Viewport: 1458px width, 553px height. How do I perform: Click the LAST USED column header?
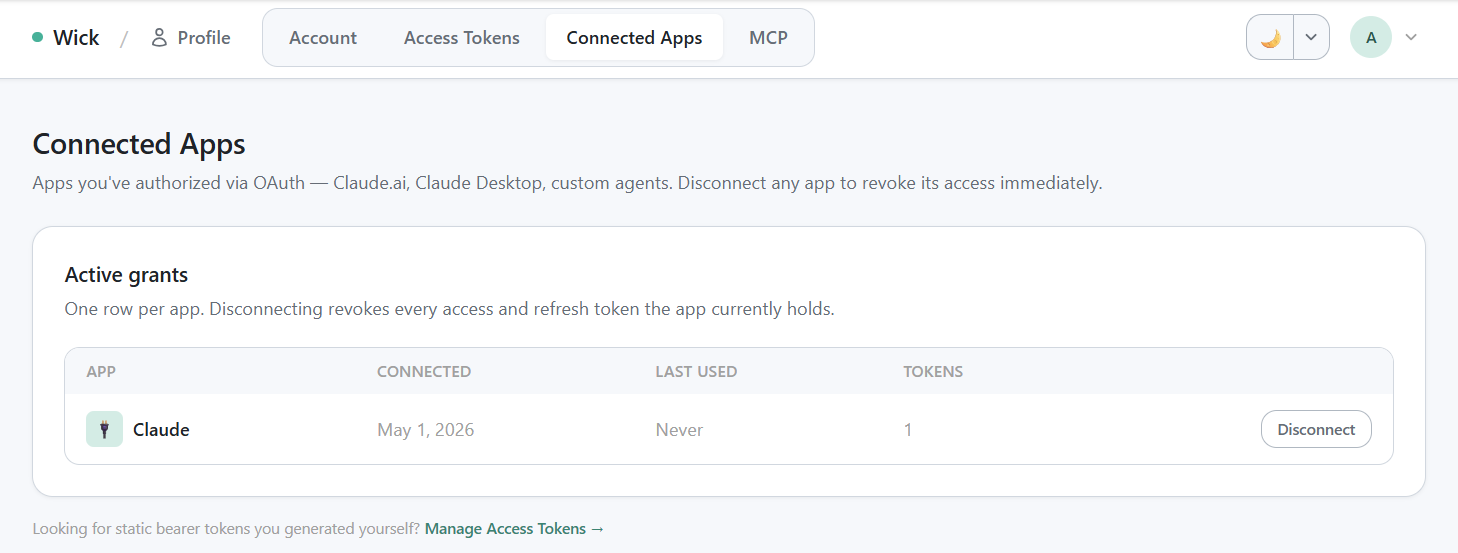pos(696,371)
